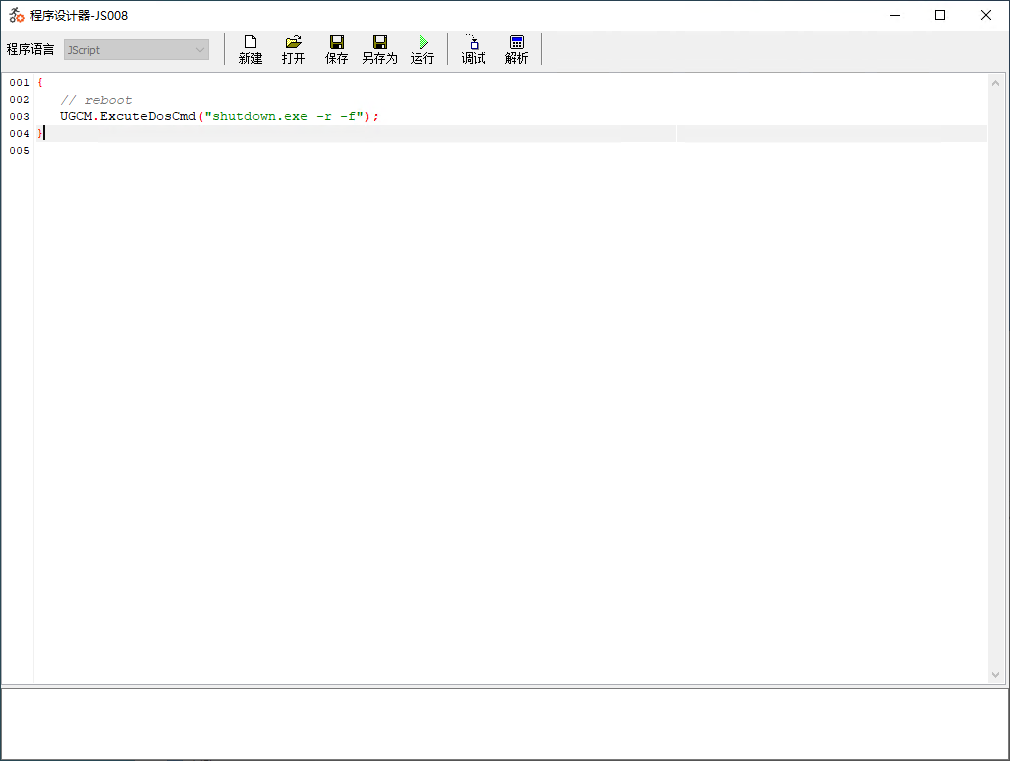Click line number 004 in gutter

pos(19,133)
